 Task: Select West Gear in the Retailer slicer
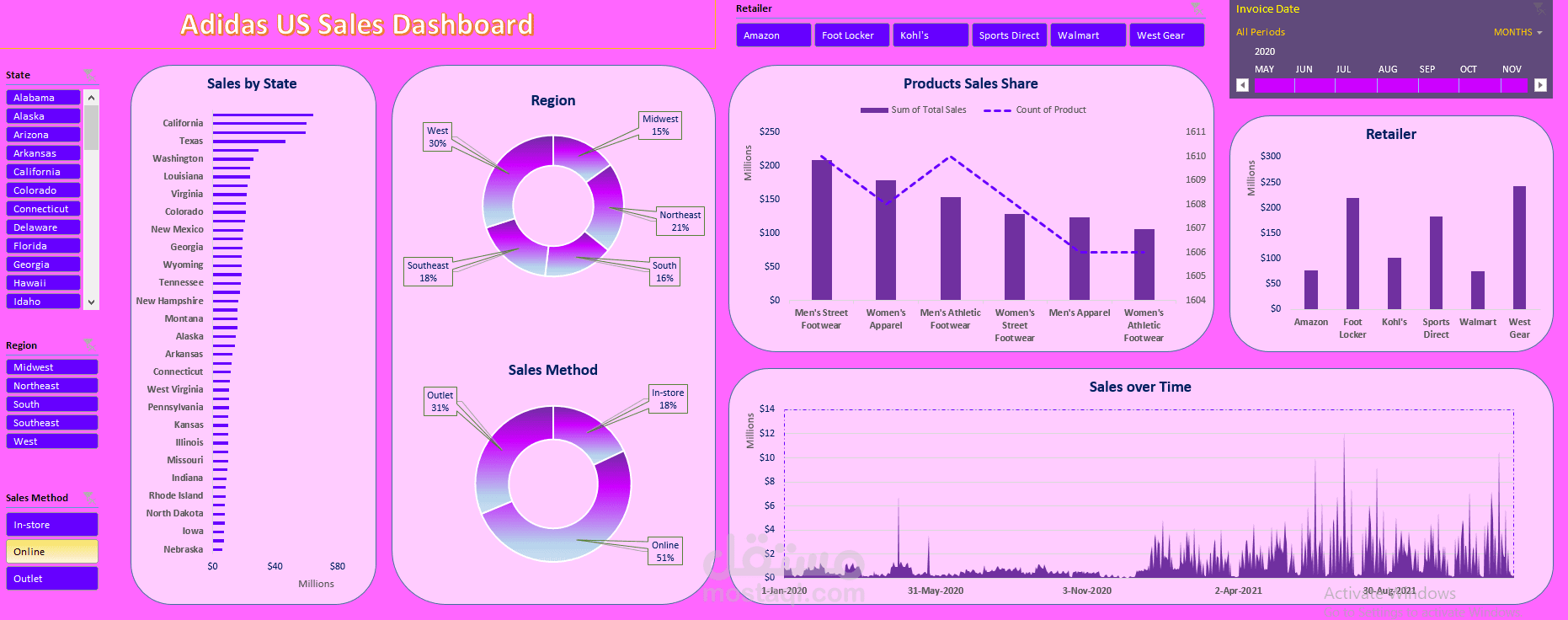point(1167,35)
